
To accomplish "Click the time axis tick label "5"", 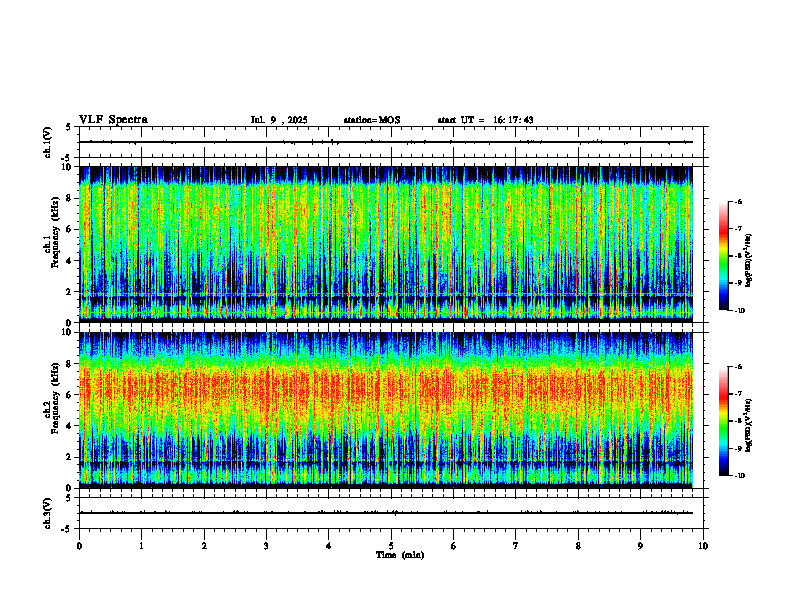I will coord(391,546).
